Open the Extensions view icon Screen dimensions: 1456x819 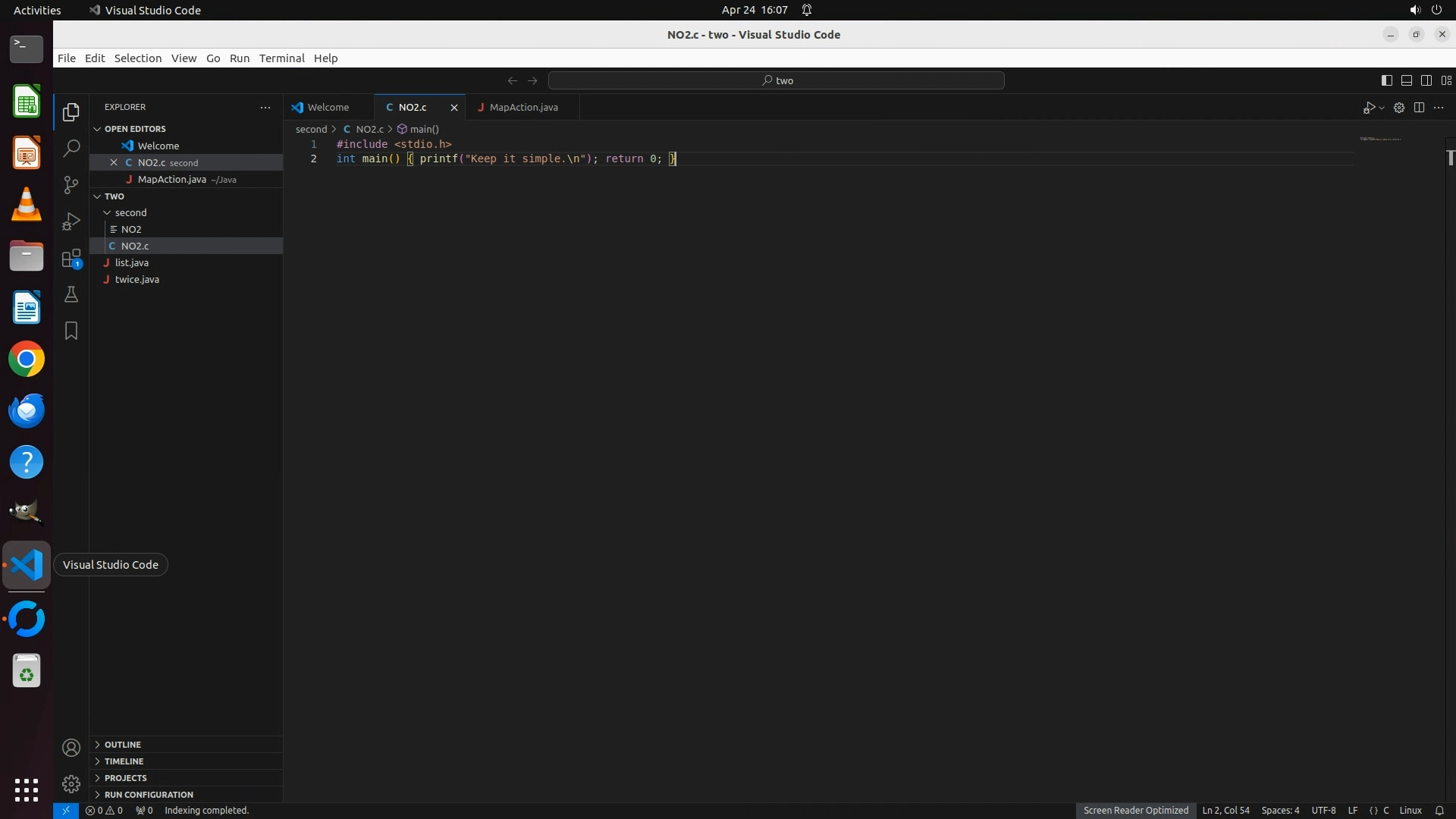tap(71, 259)
